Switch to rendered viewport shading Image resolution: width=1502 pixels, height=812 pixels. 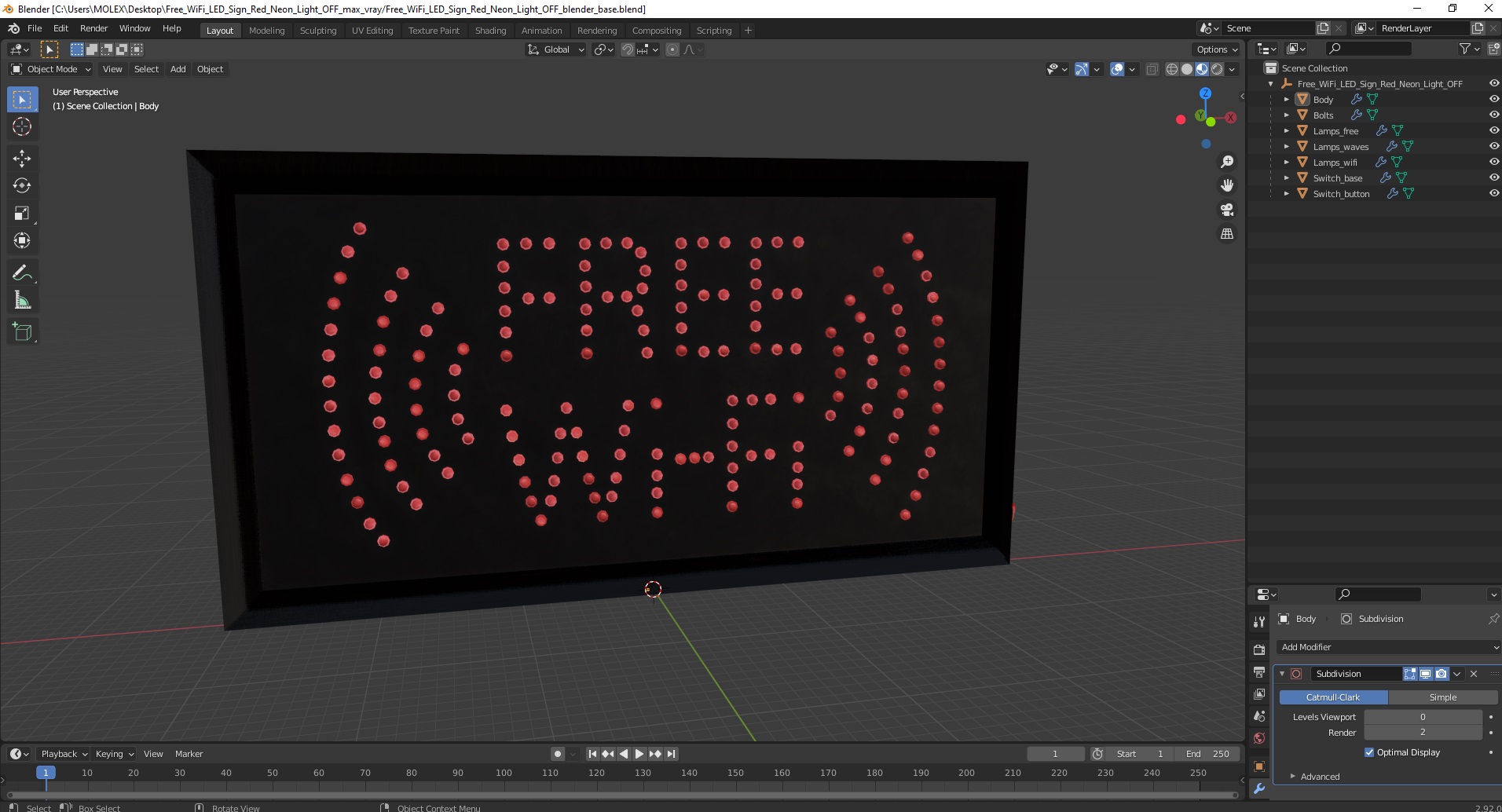[x=1217, y=69]
